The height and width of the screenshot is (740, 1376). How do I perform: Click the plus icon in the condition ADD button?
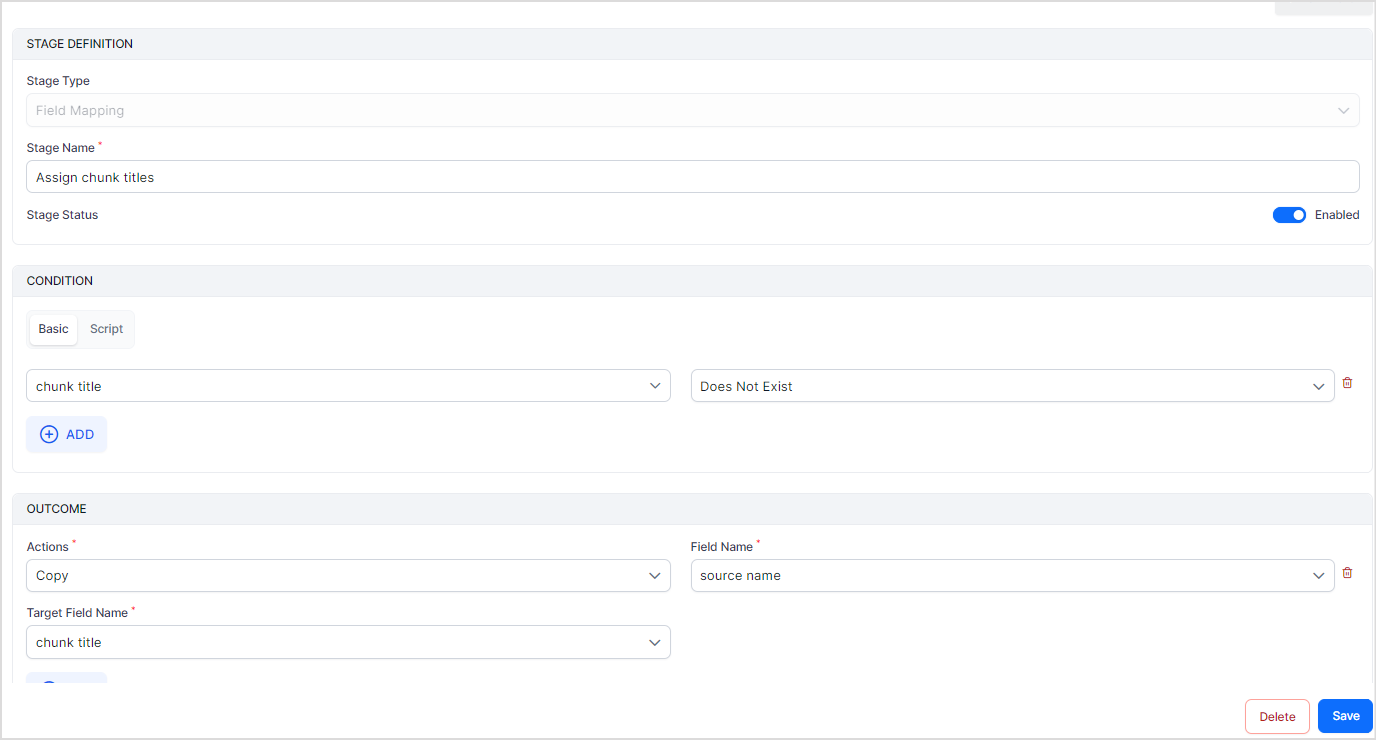point(49,435)
